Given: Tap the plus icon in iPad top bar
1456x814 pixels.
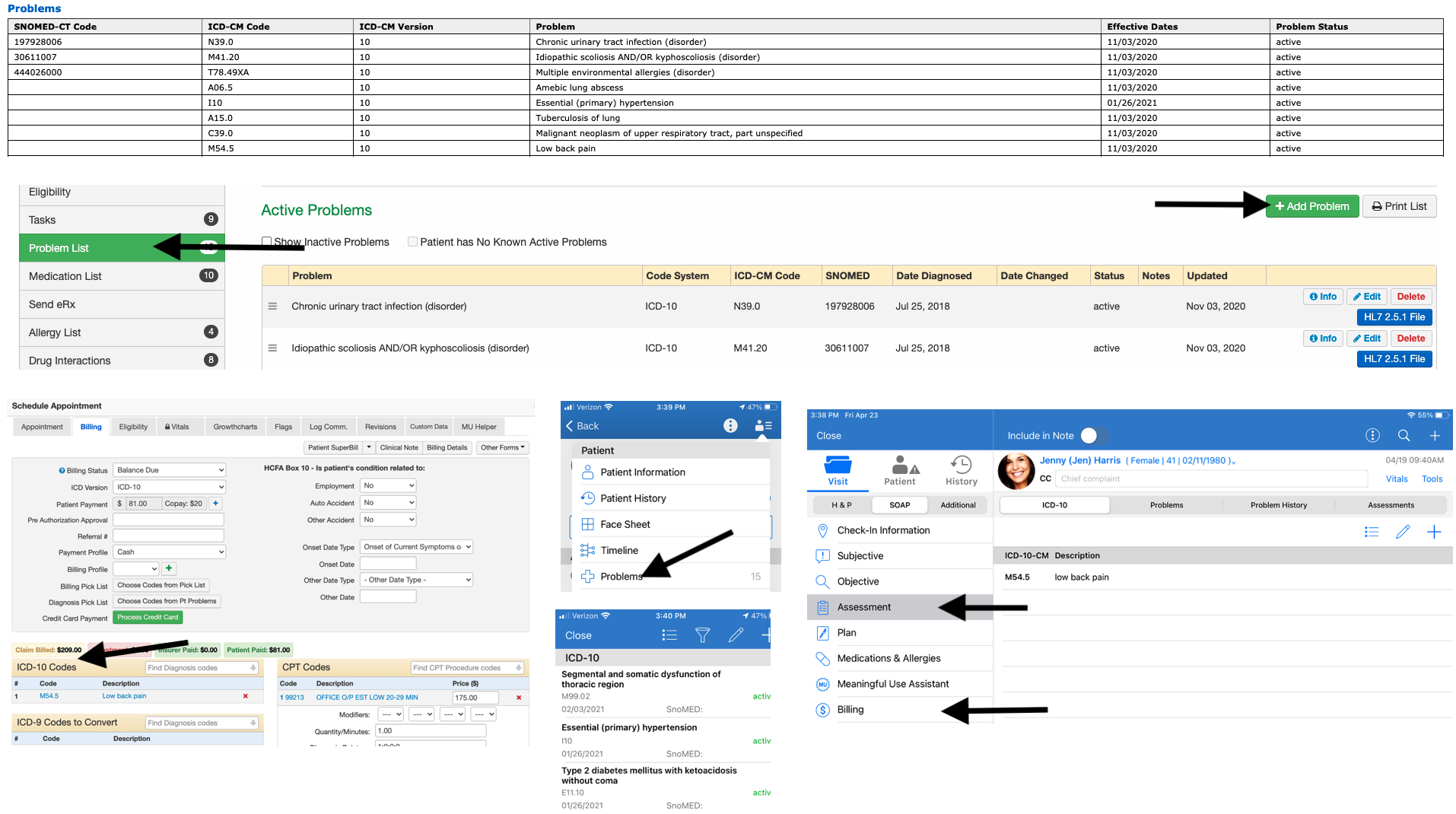Looking at the screenshot, I should coord(1435,436).
